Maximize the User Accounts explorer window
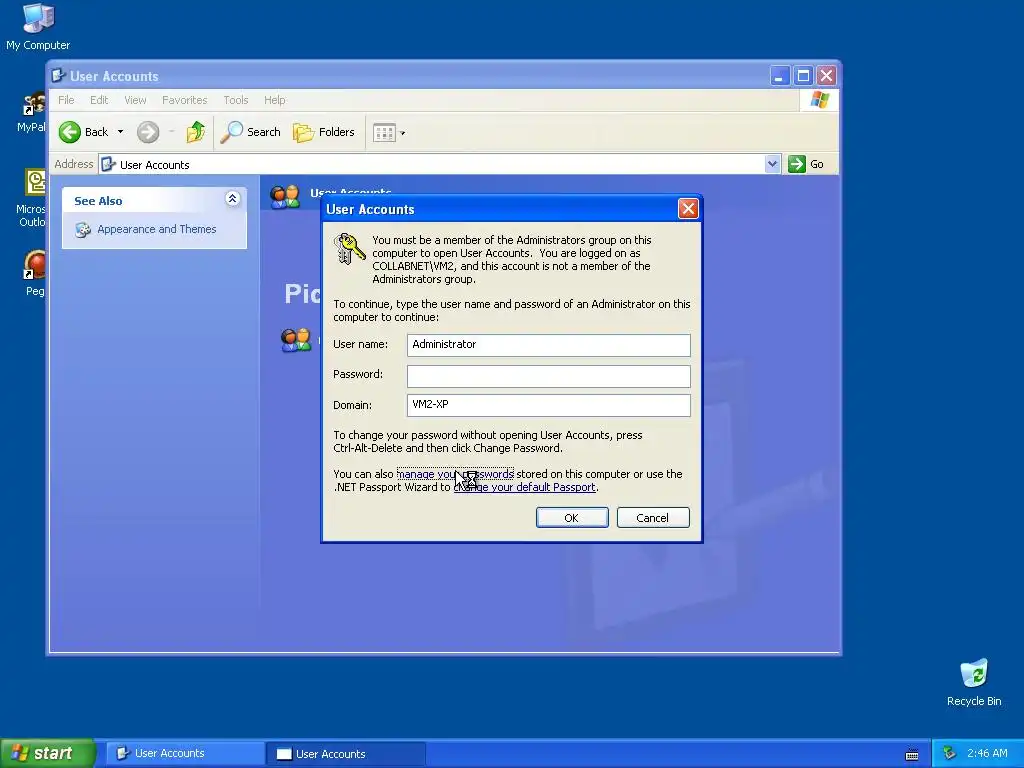 (x=803, y=76)
